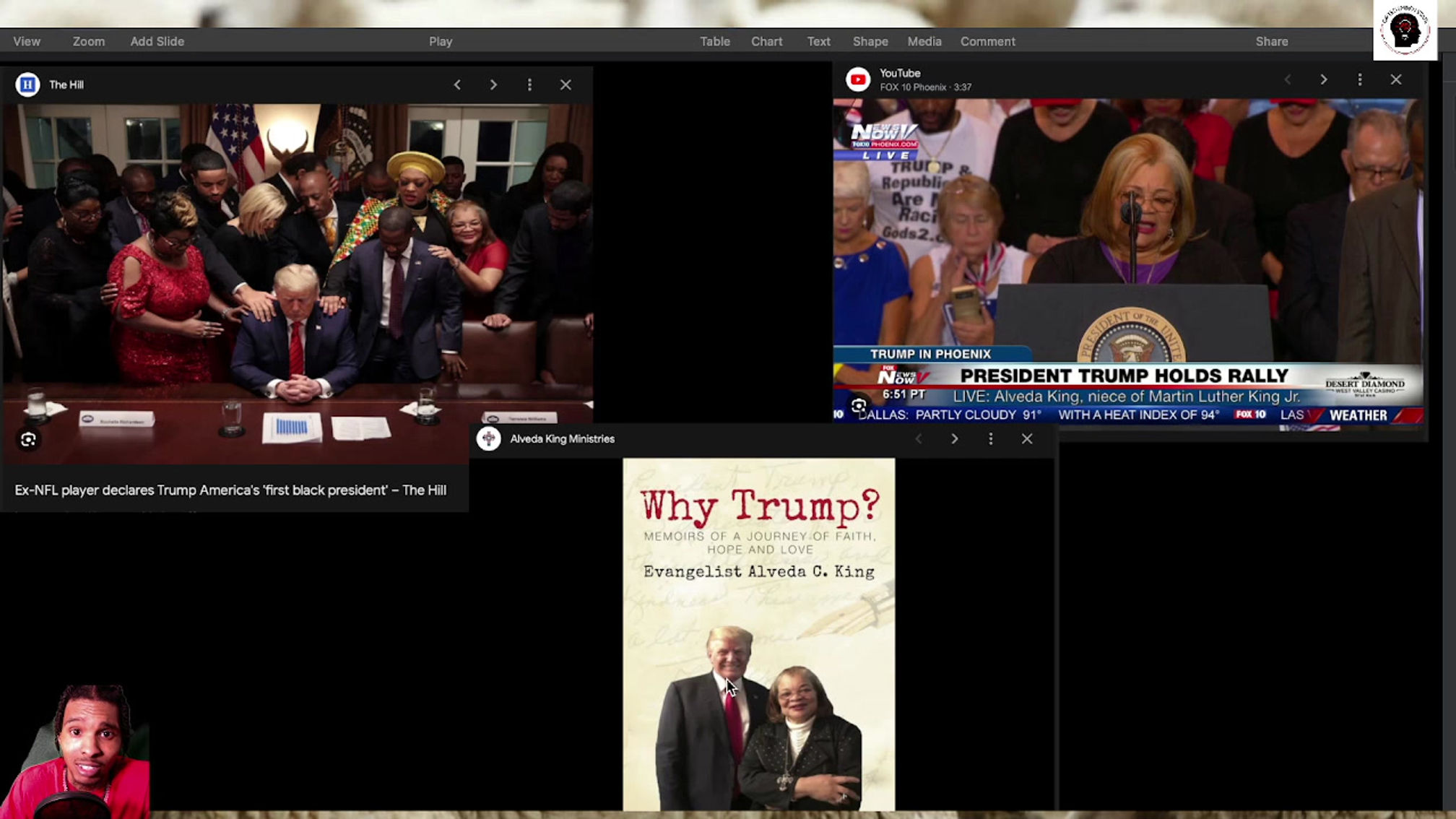Screen dimensions: 1456x819
Task: Close the YouTube image panel
Action: click(x=1395, y=79)
